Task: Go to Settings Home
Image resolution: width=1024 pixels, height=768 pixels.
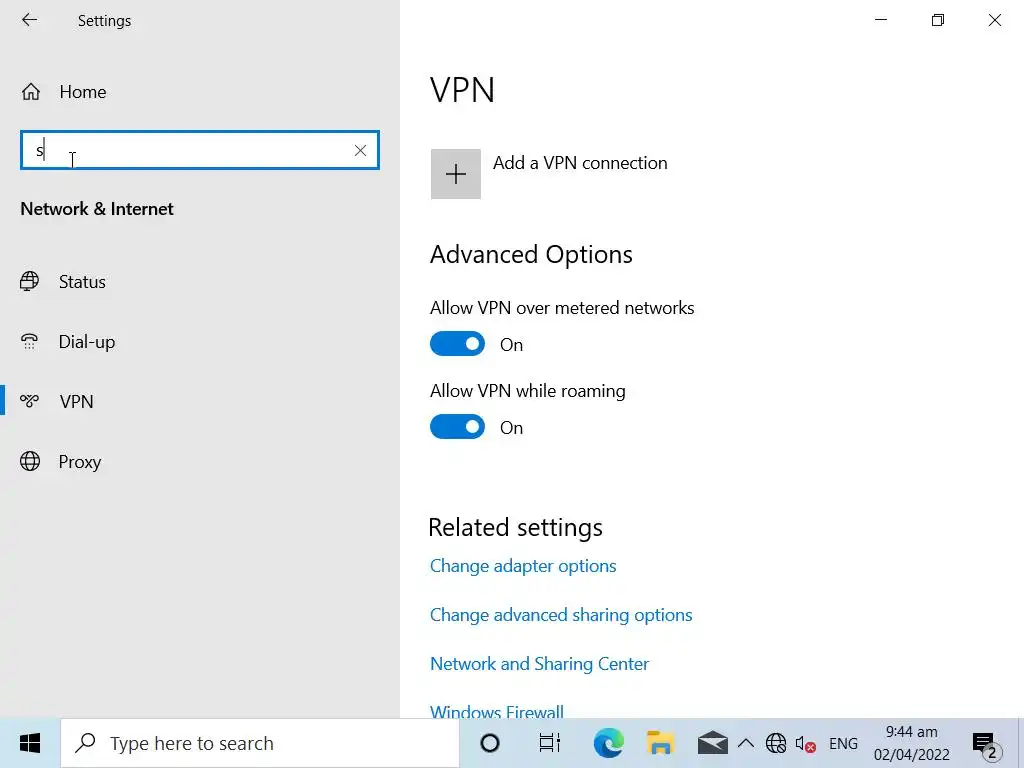Action: pyautogui.click(x=82, y=92)
